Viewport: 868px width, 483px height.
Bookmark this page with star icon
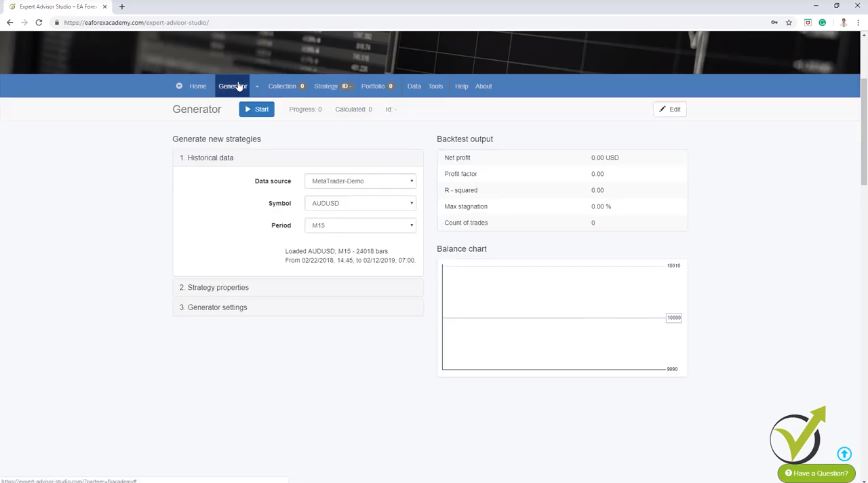(x=789, y=23)
